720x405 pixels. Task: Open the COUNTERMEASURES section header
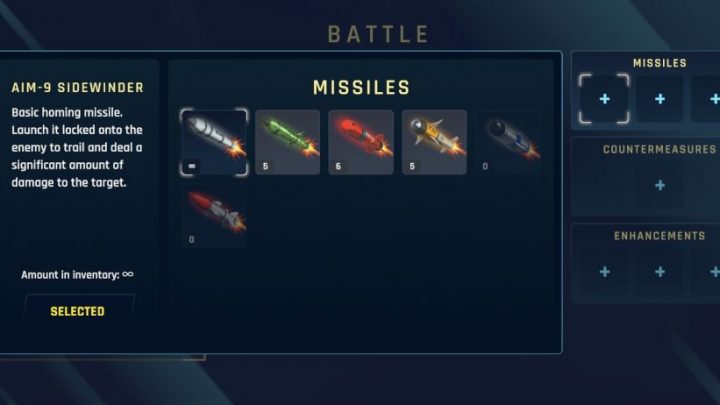(659, 149)
